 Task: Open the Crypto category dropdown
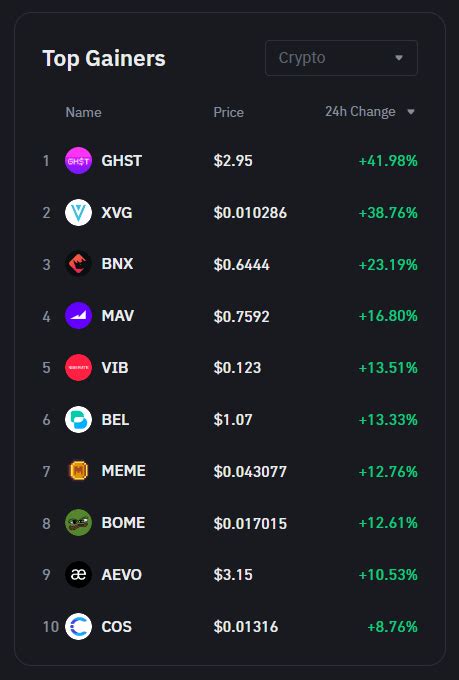pyautogui.click(x=341, y=58)
